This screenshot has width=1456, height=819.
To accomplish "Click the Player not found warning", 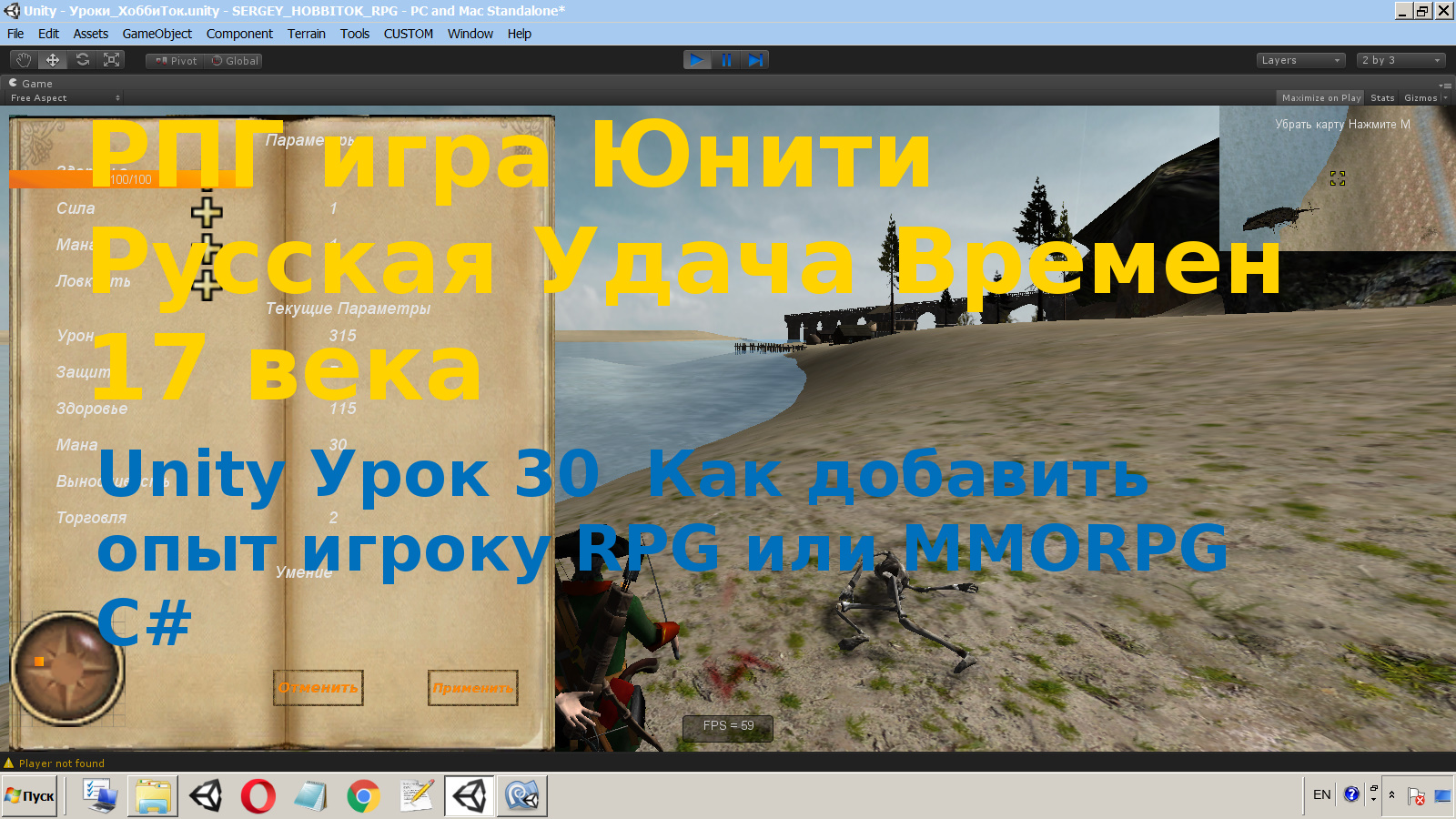I will [59, 763].
